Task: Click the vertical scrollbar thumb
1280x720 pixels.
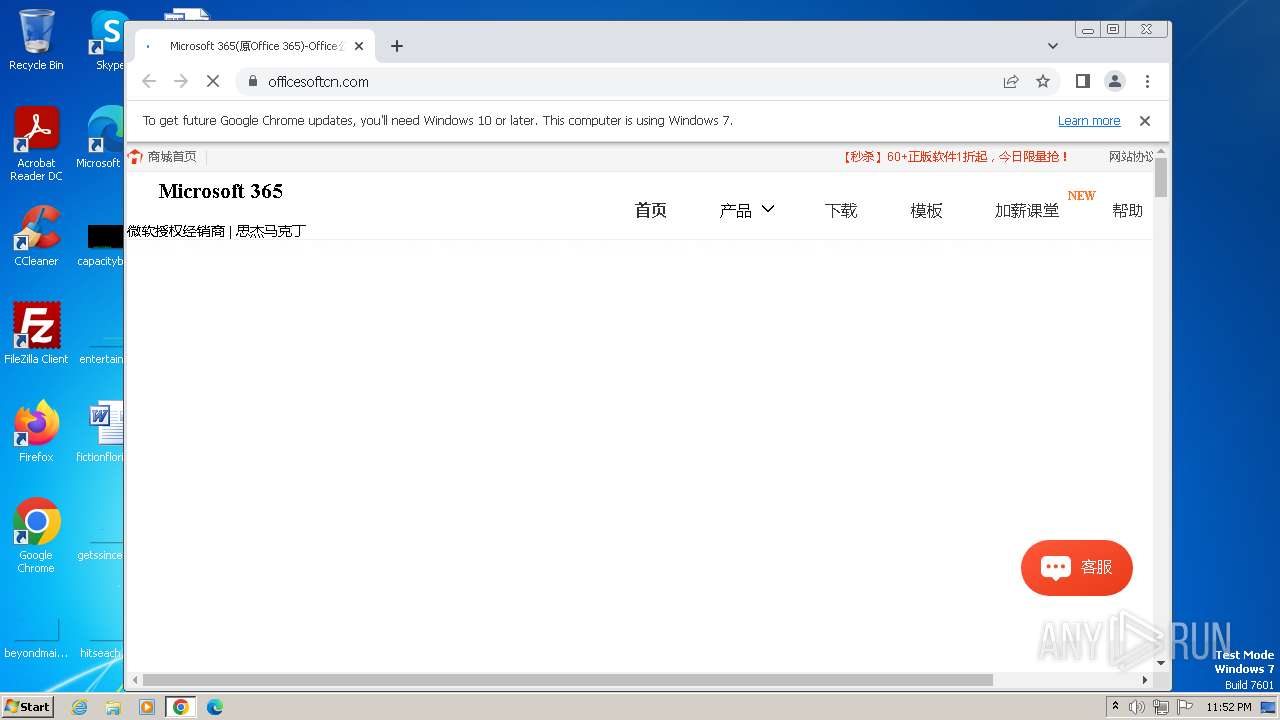Action: coord(1161,178)
